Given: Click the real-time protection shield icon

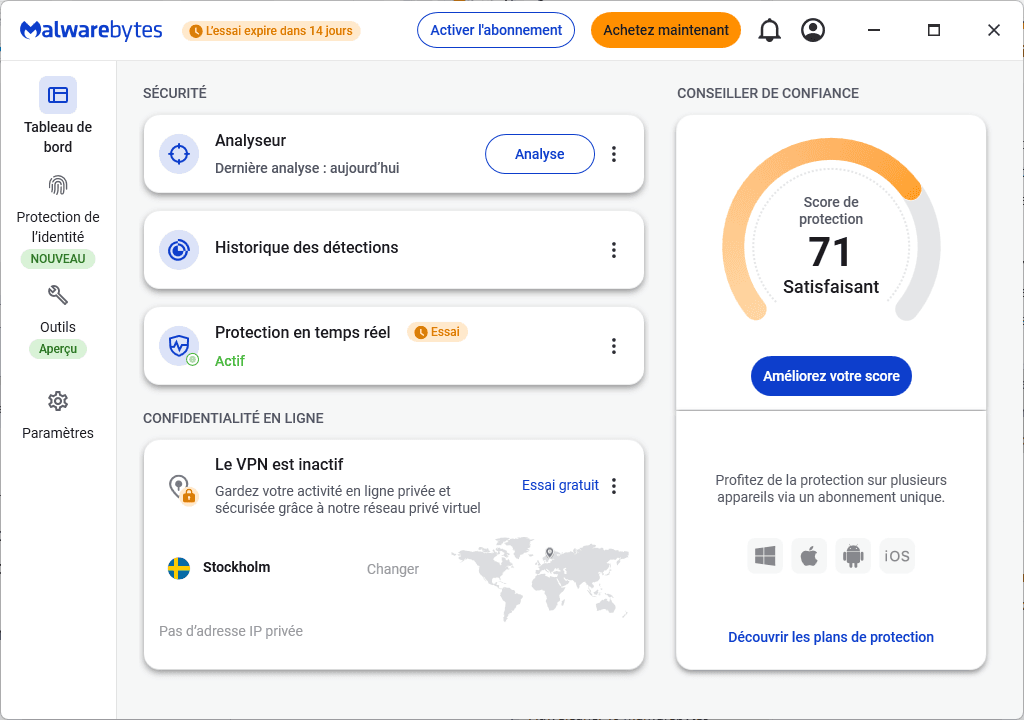Looking at the screenshot, I should 179,346.
